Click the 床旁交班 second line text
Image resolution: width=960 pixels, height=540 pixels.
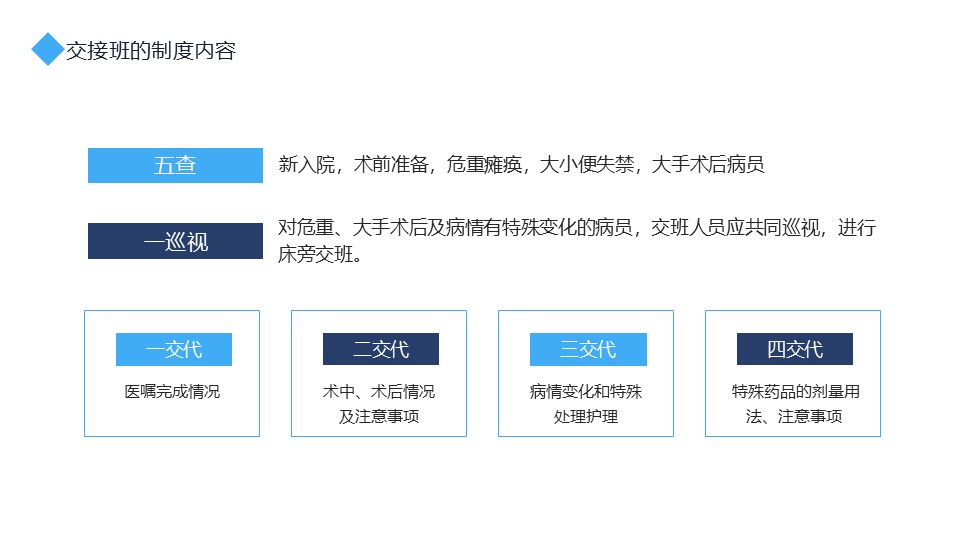coord(320,254)
